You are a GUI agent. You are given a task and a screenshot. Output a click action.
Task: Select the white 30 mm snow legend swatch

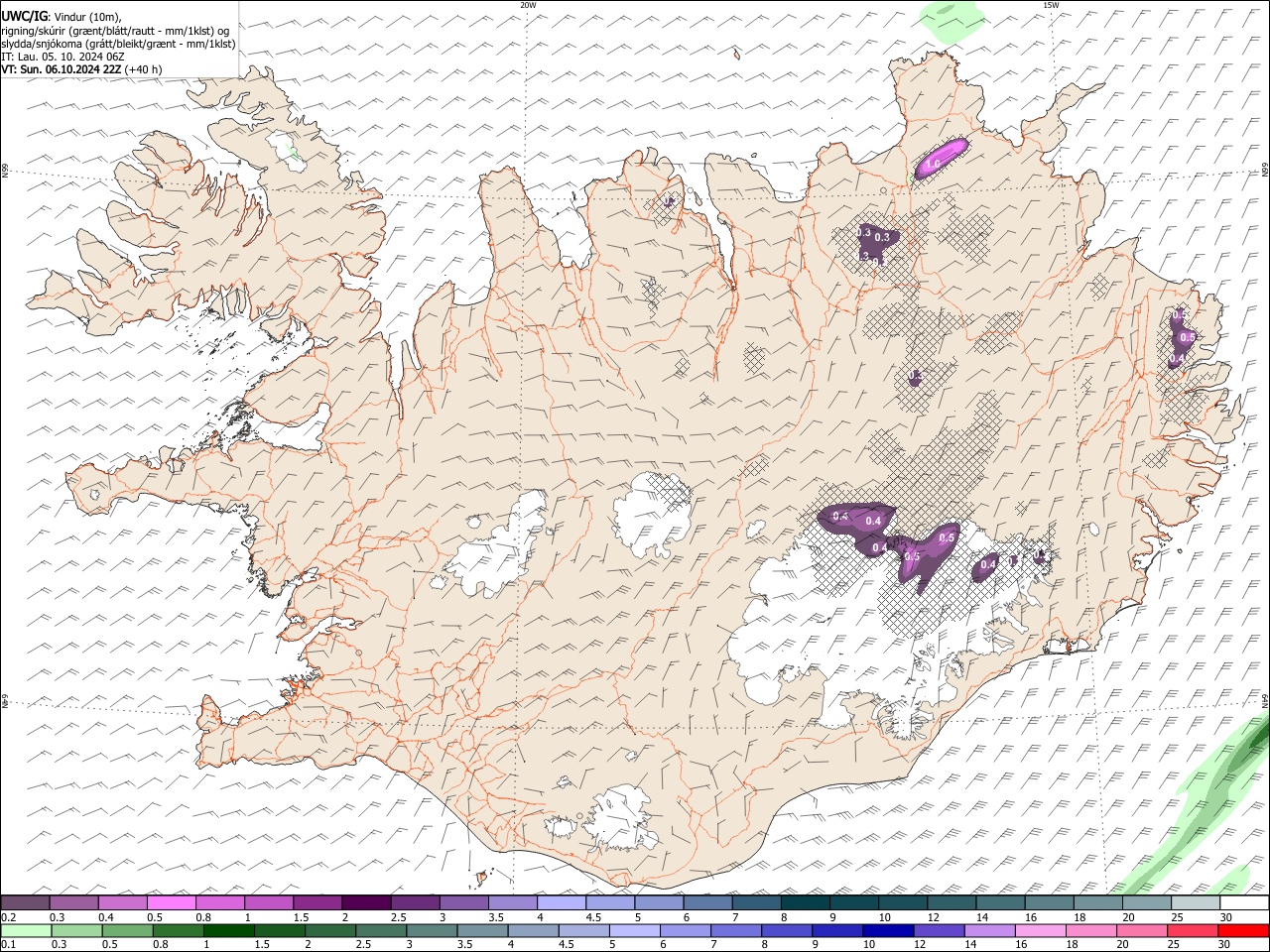click(1244, 902)
